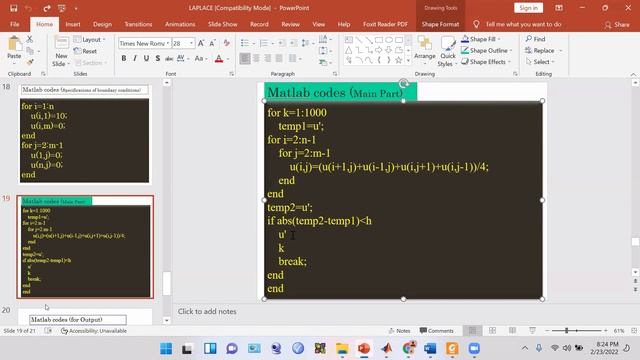This screenshot has width=640, height=360.
Task: Open the File tab
Action: click(x=15, y=24)
